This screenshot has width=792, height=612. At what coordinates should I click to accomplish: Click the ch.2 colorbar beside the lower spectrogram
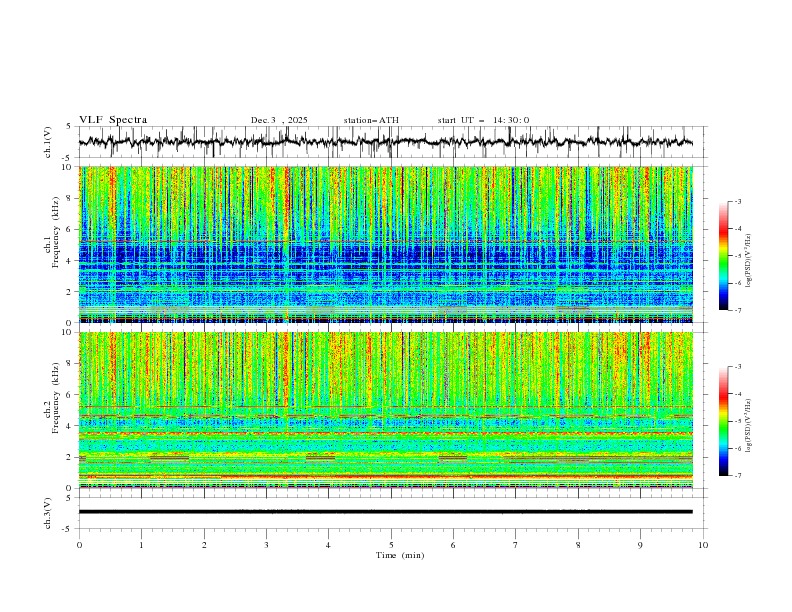coord(723,422)
